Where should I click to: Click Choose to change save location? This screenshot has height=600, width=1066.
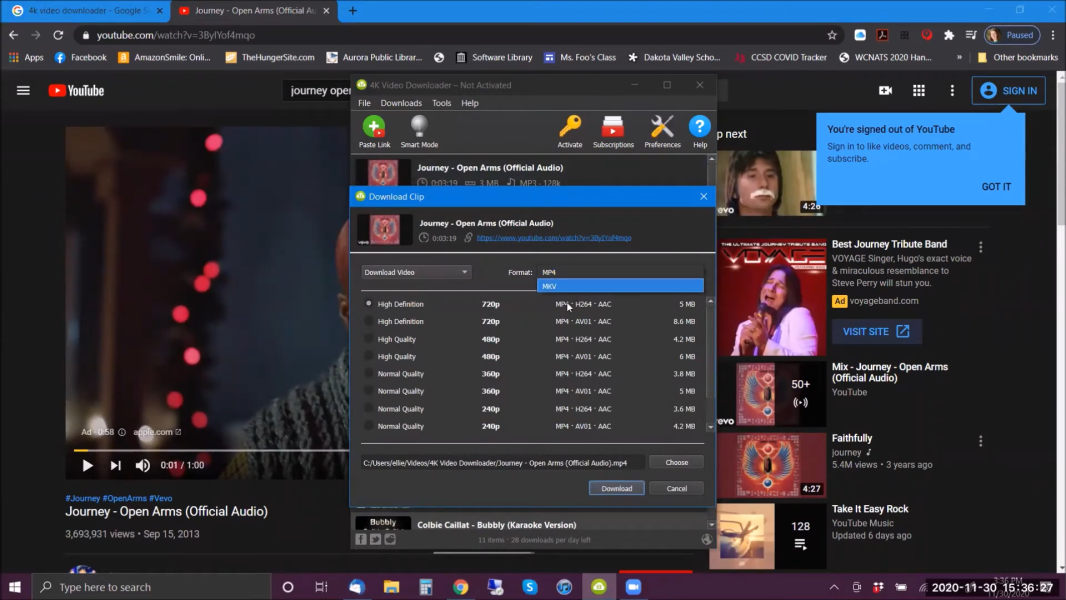coord(676,463)
